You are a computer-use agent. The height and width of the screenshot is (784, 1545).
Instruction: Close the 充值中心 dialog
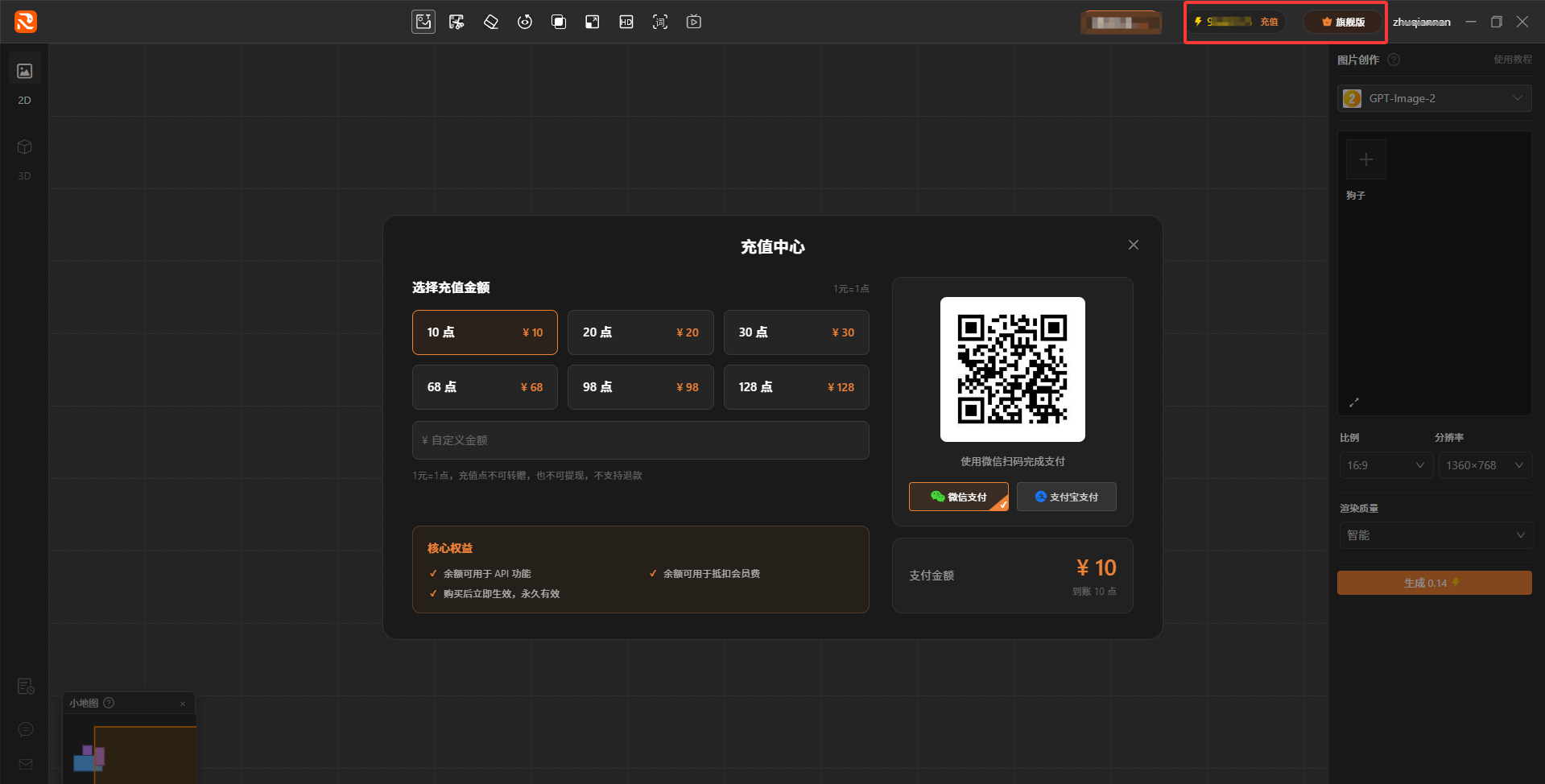pyautogui.click(x=1134, y=245)
